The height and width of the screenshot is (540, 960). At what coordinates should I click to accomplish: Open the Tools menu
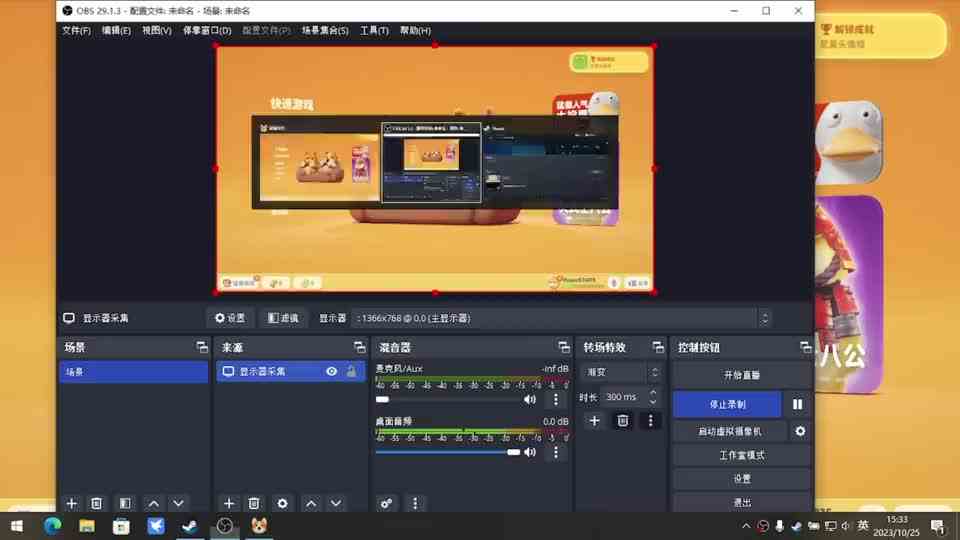click(x=374, y=31)
